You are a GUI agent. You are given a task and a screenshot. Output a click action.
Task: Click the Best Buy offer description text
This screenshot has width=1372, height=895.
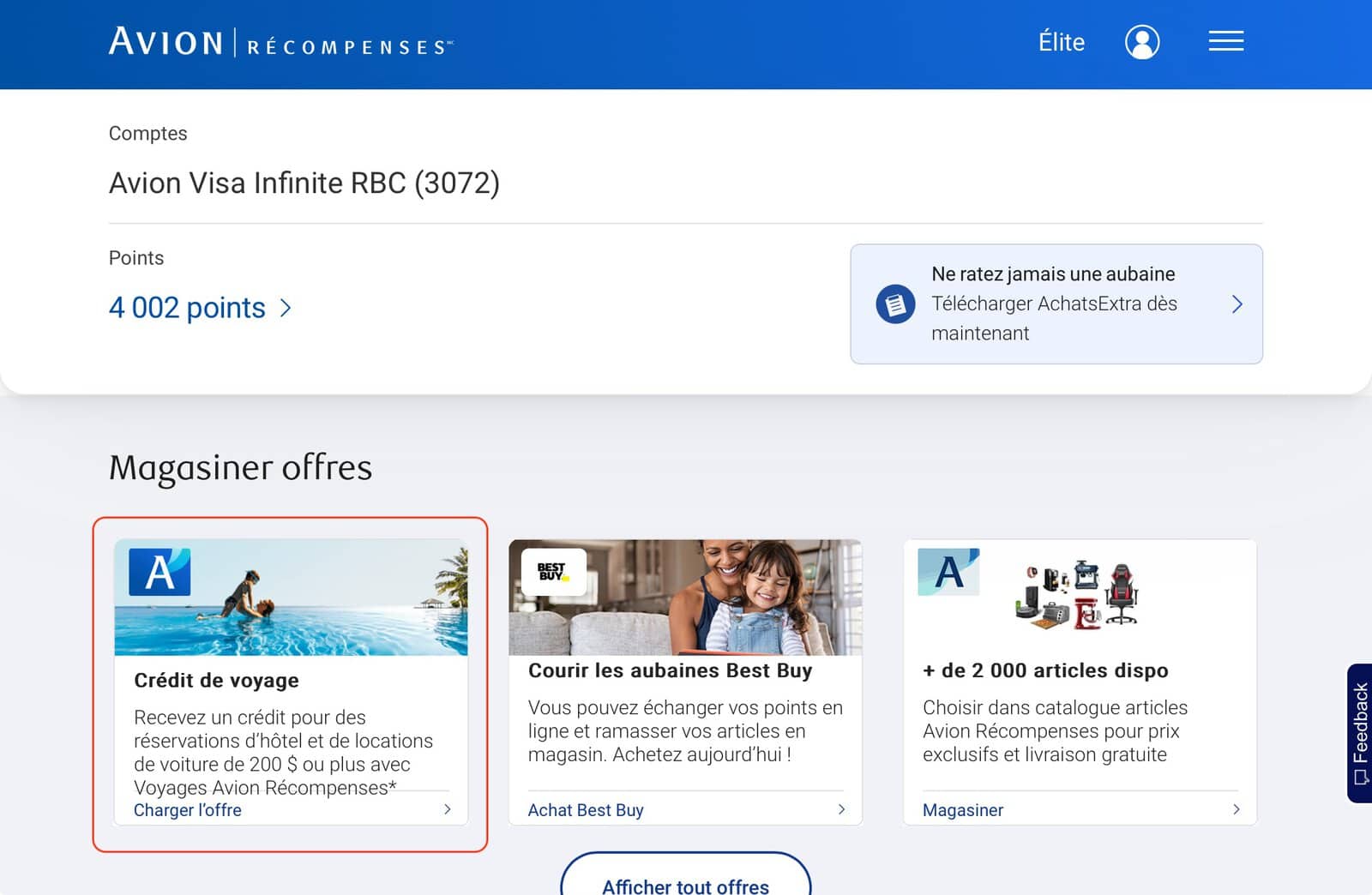click(x=685, y=731)
